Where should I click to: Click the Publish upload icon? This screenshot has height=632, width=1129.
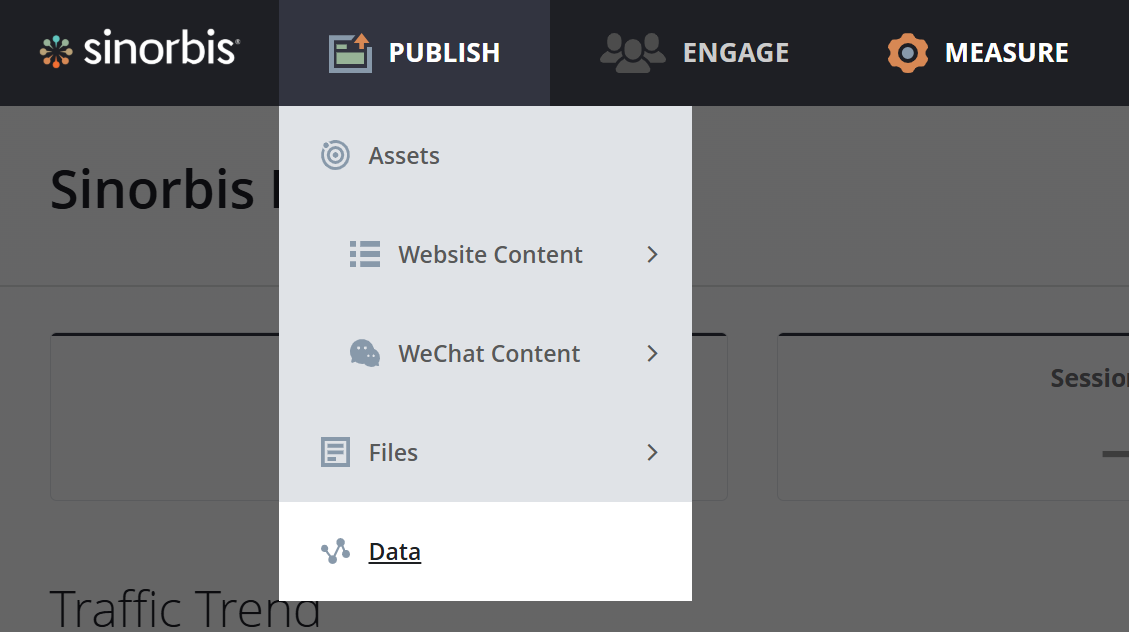click(350, 53)
